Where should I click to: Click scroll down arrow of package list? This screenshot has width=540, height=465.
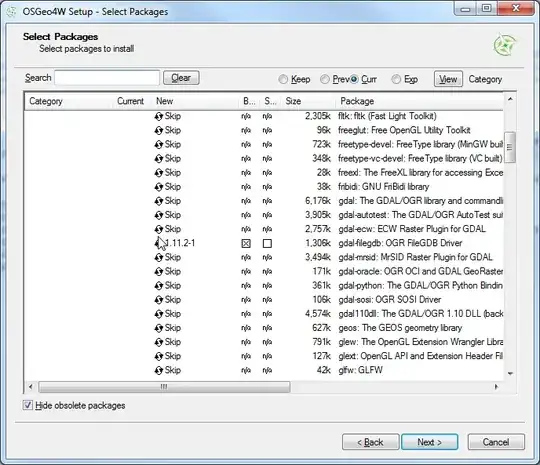[x=510, y=373]
